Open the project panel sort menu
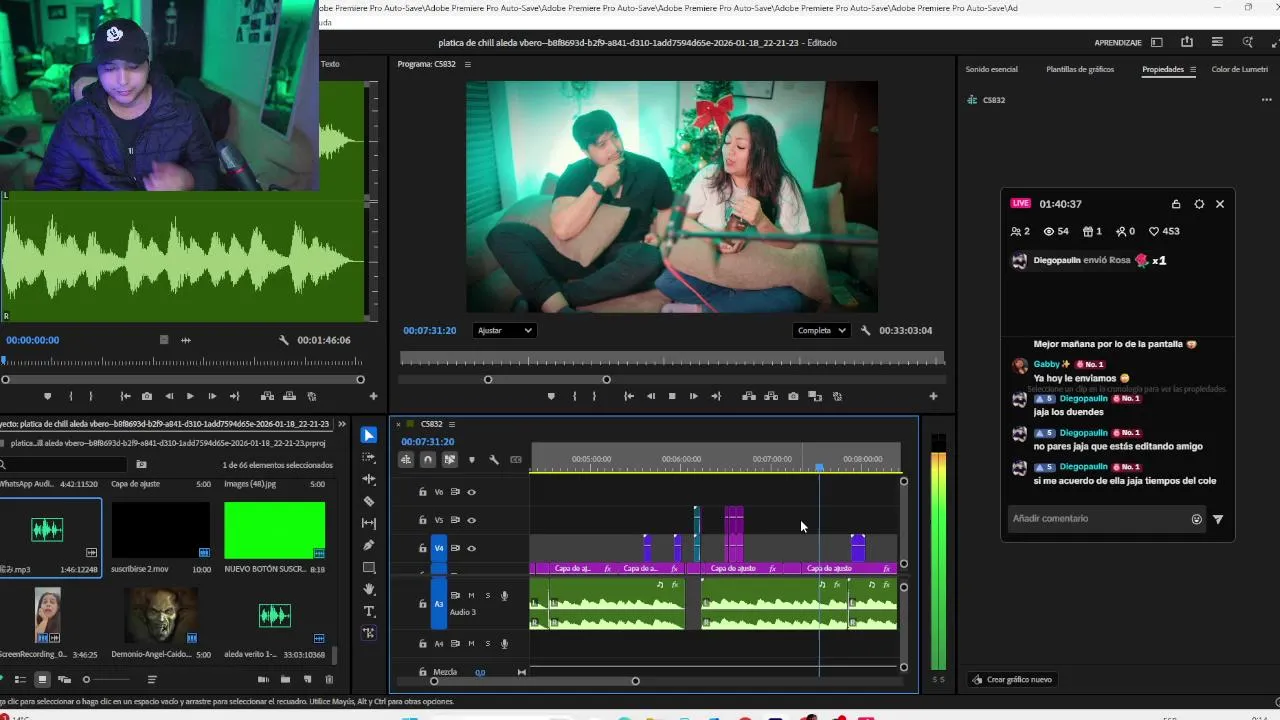The width and height of the screenshot is (1280, 720). (x=152, y=680)
